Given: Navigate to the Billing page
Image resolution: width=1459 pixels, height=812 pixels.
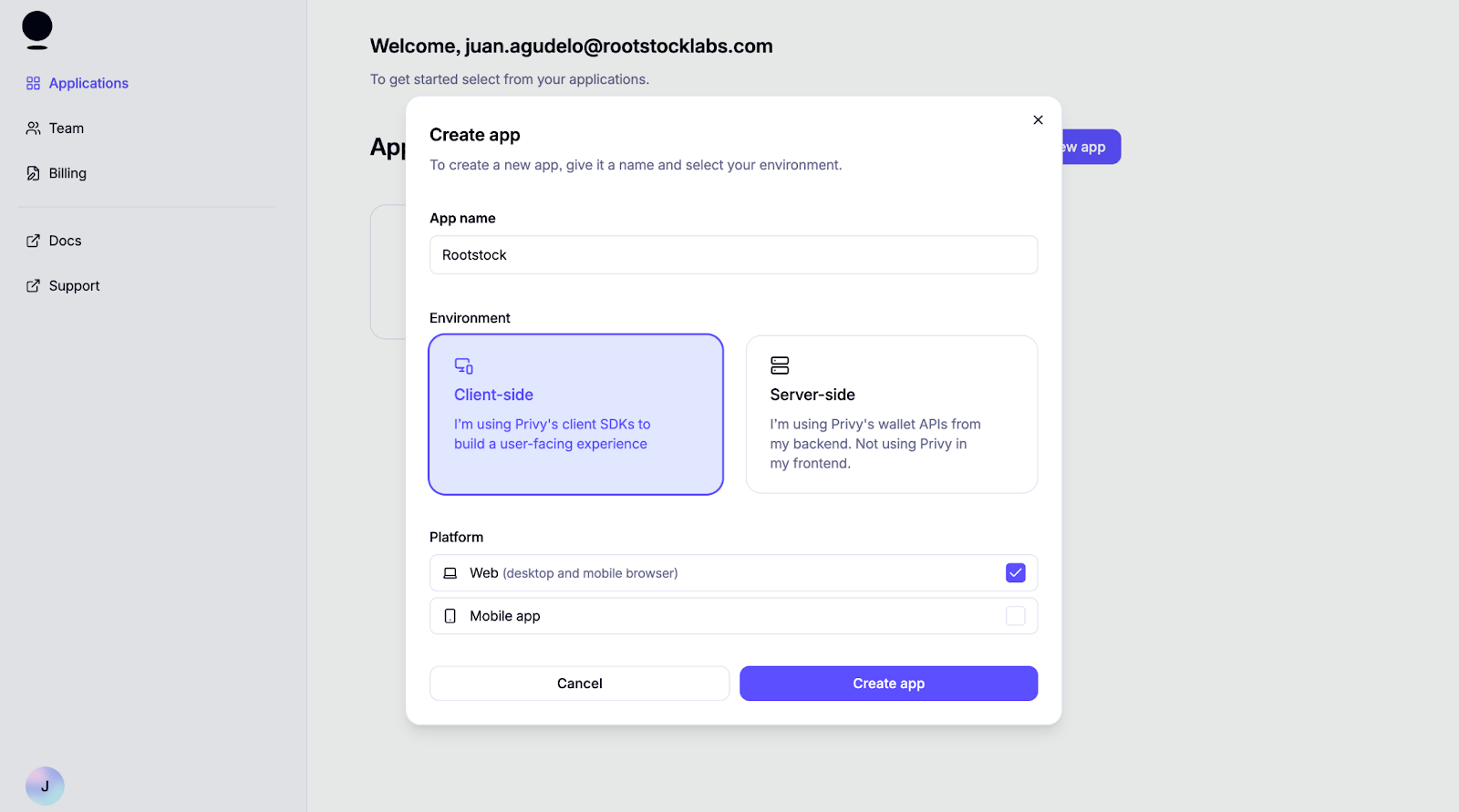Looking at the screenshot, I should [x=67, y=172].
